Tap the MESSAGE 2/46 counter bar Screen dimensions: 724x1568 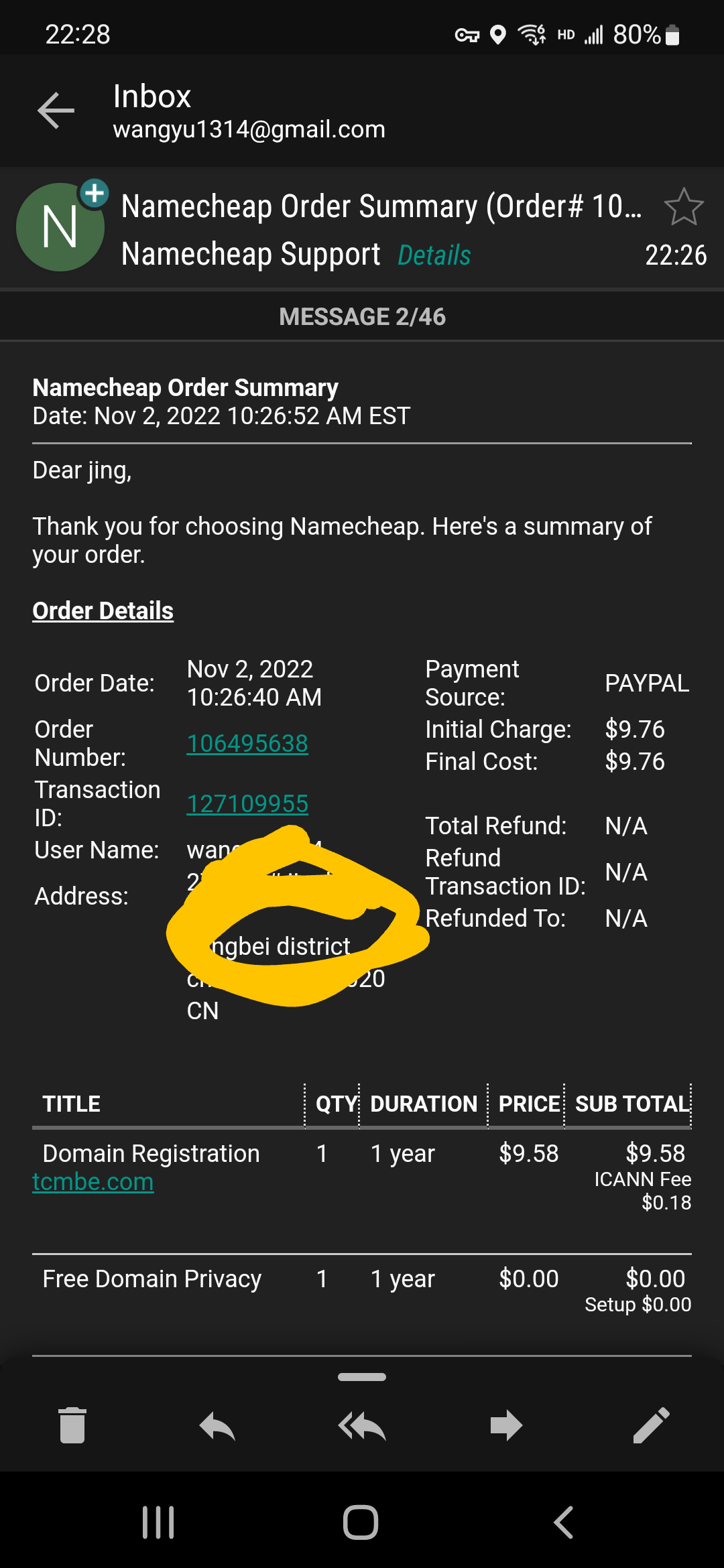click(362, 316)
